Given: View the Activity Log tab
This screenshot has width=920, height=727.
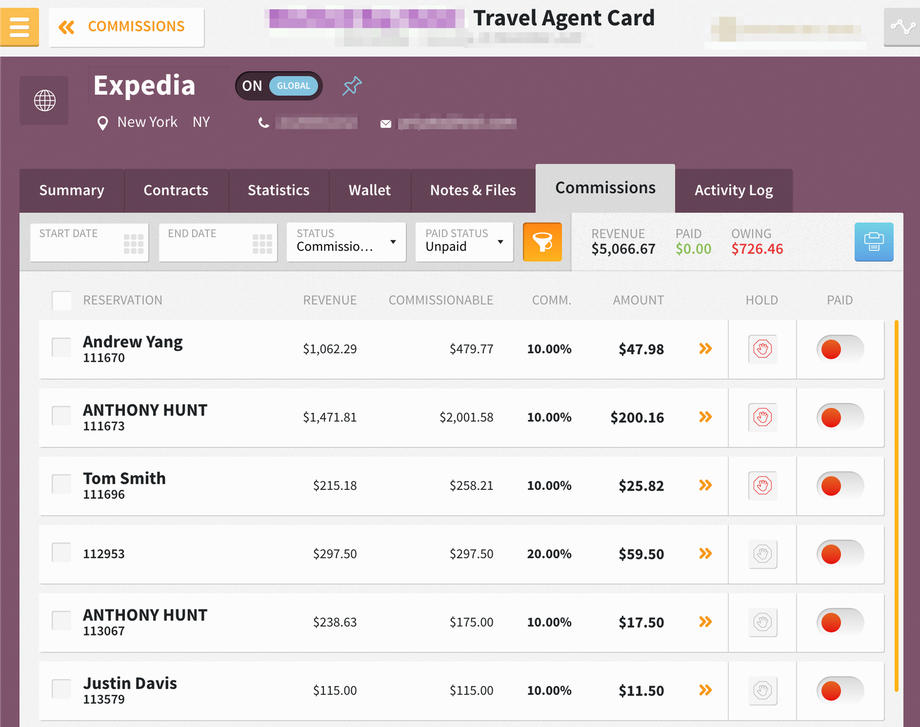Looking at the screenshot, I should 733,190.
